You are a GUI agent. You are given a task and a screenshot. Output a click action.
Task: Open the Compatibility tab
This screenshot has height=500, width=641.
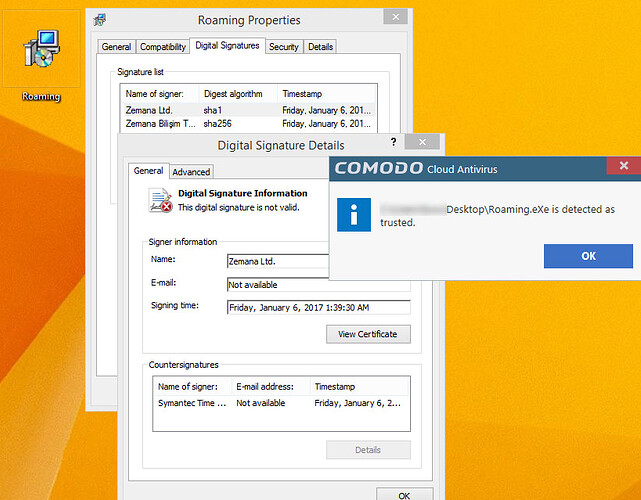point(163,47)
